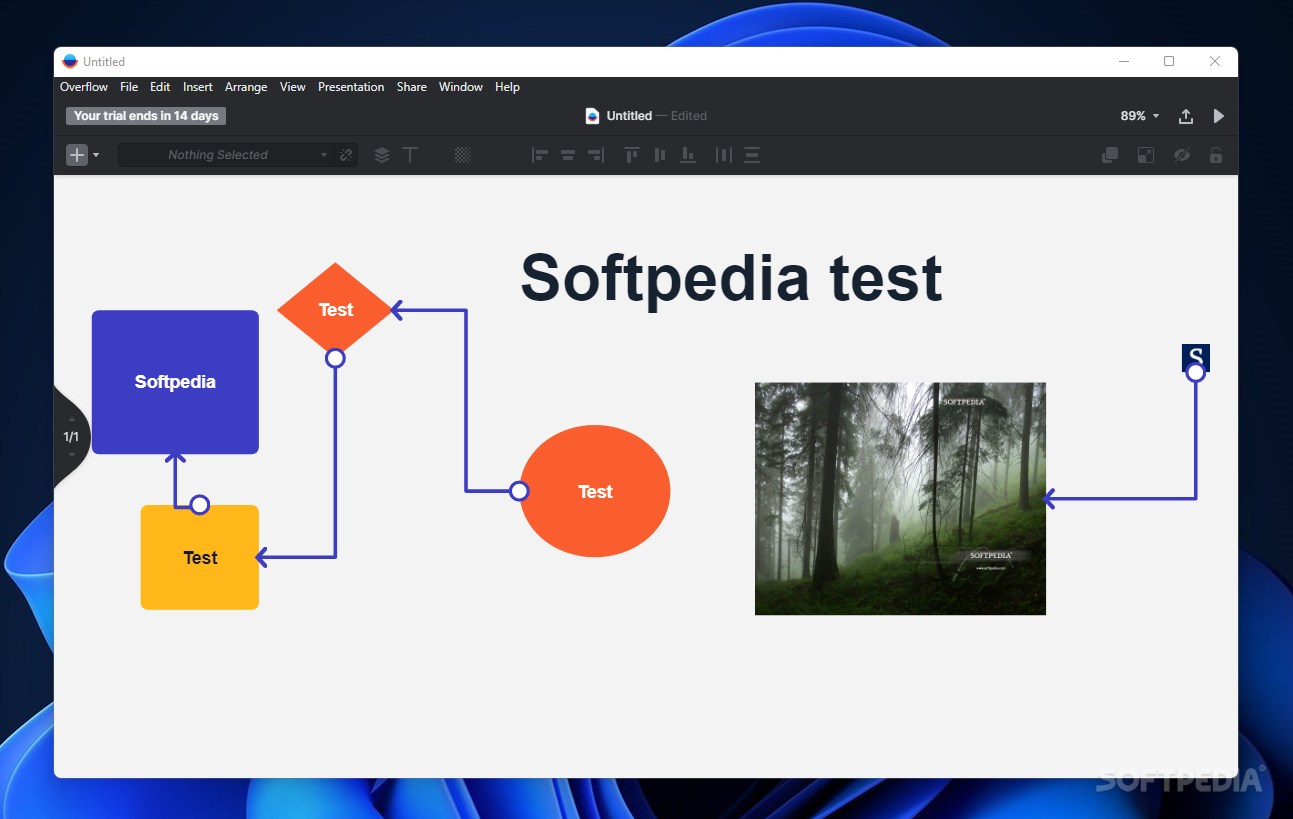
Task: Open the File menu
Action: point(129,87)
